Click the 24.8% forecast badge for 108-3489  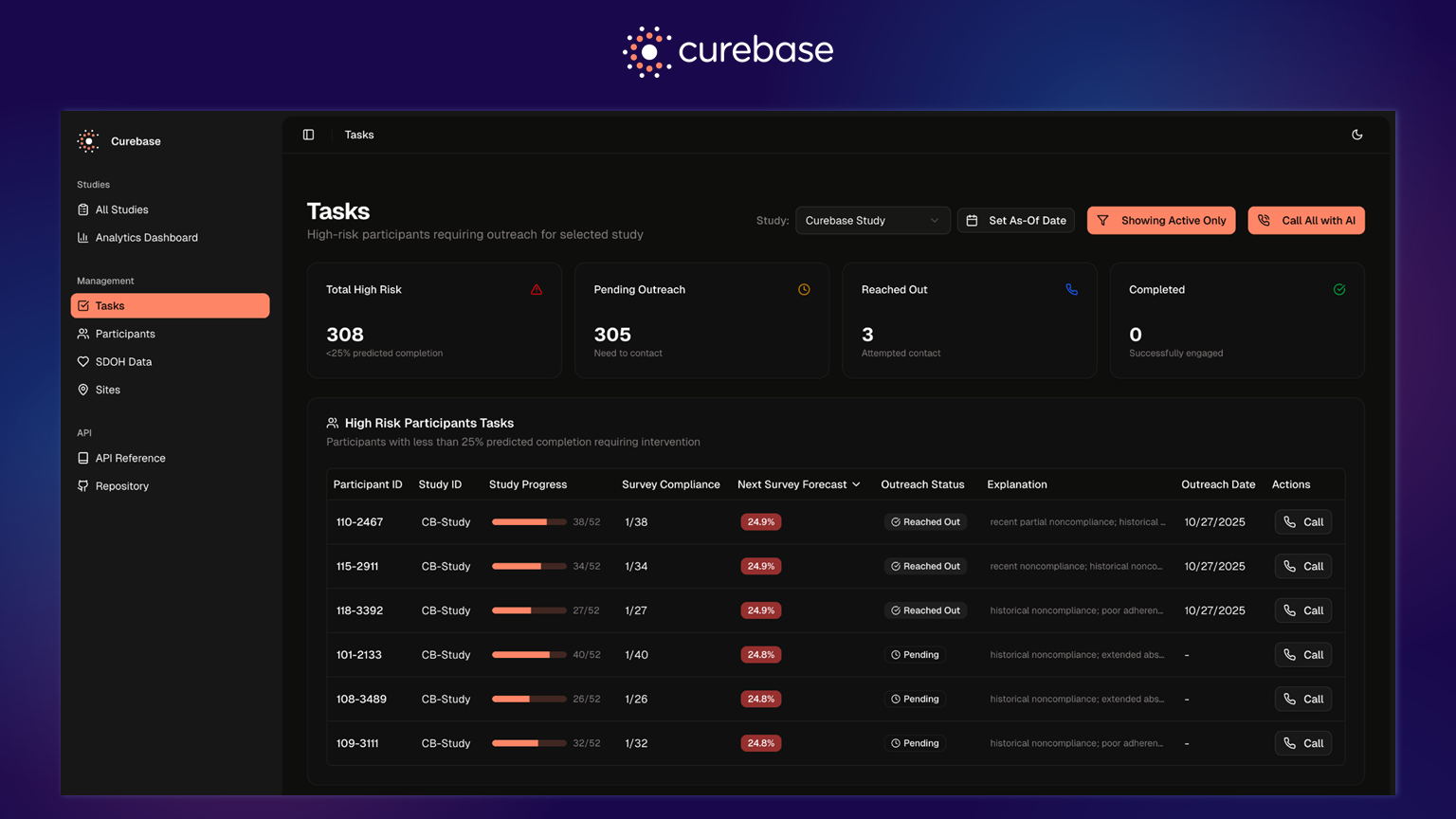point(760,700)
